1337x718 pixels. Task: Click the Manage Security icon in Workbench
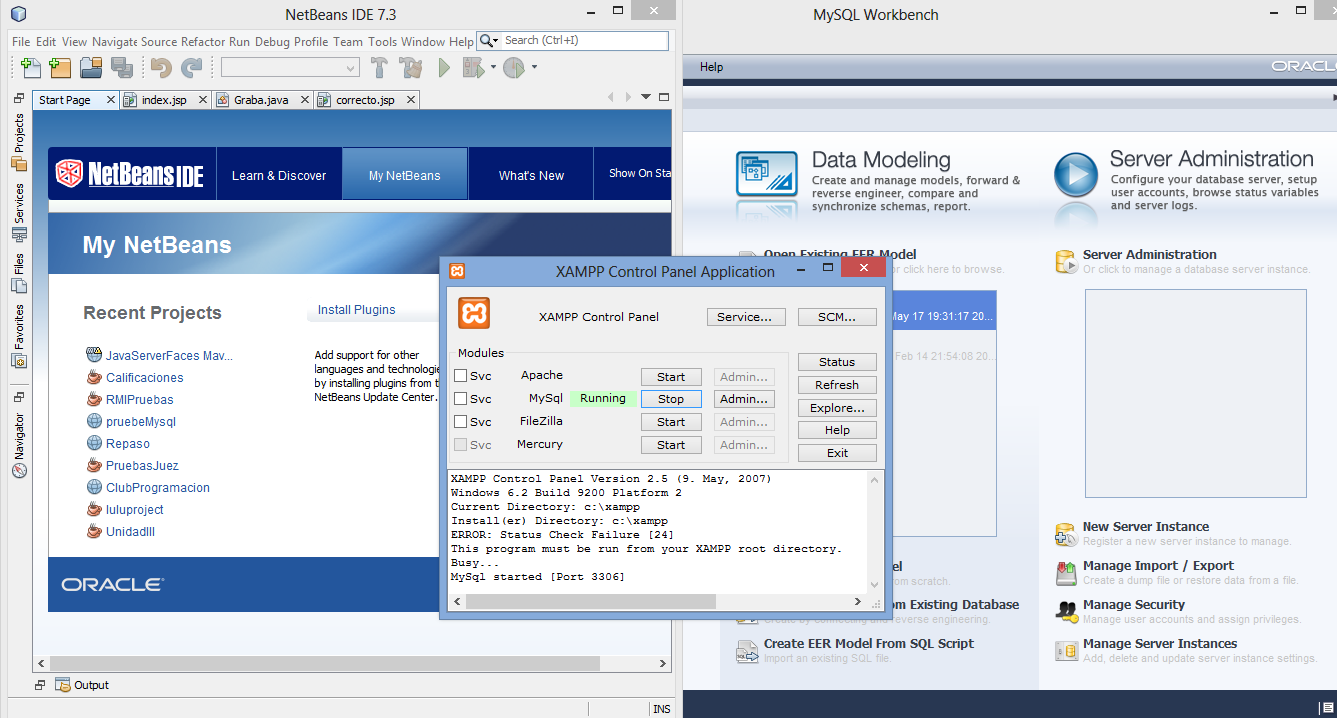1066,612
